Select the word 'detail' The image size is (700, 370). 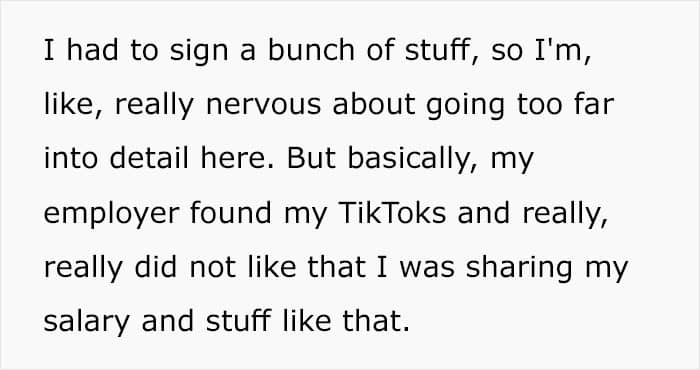pyautogui.click(x=149, y=158)
